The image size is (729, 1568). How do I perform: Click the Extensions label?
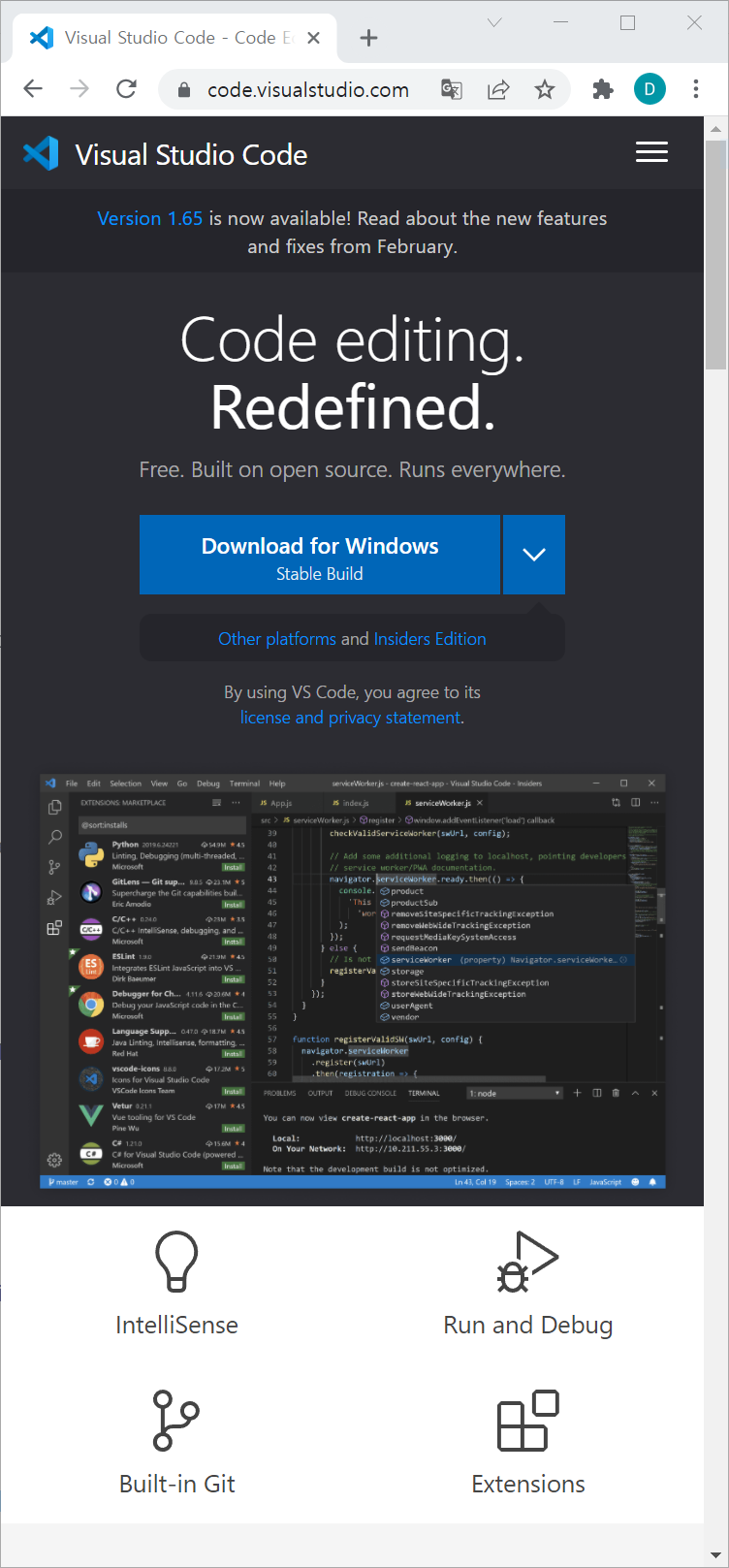pyautogui.click(x=528, y=1485)
